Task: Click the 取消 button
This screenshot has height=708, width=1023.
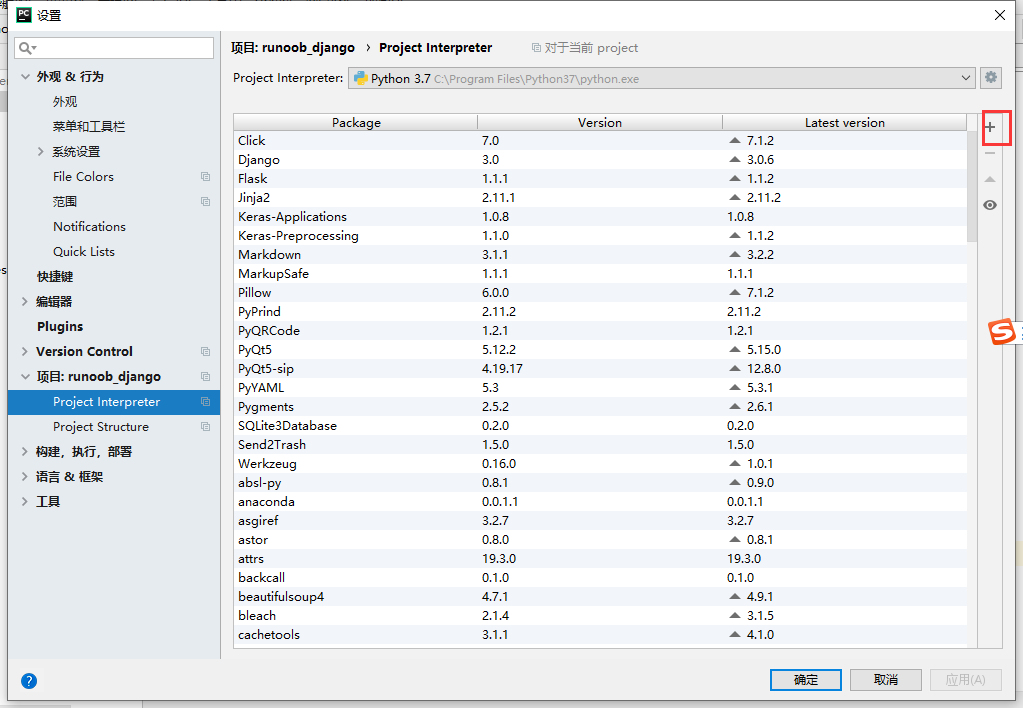Action: pyautogui.click(x=886, y=680)
